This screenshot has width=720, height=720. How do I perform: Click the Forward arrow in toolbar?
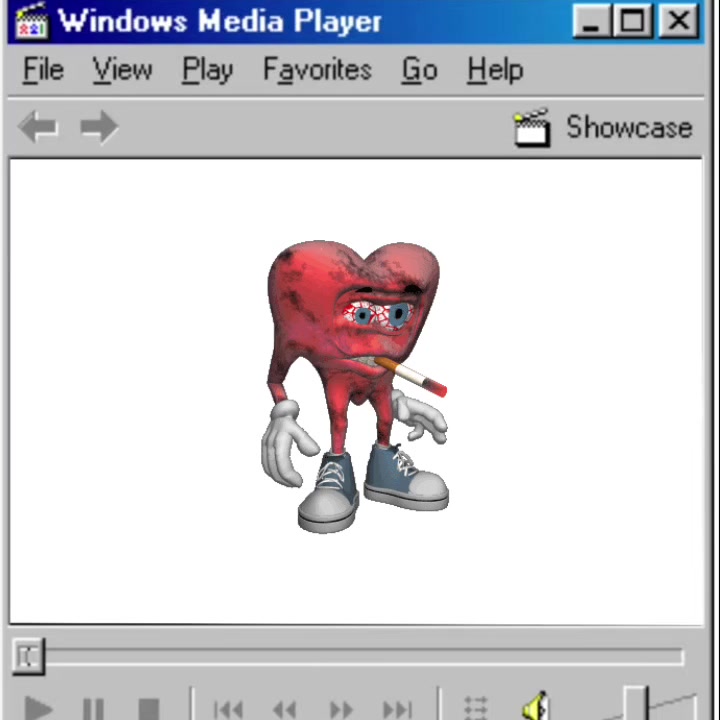coord(99,127)
